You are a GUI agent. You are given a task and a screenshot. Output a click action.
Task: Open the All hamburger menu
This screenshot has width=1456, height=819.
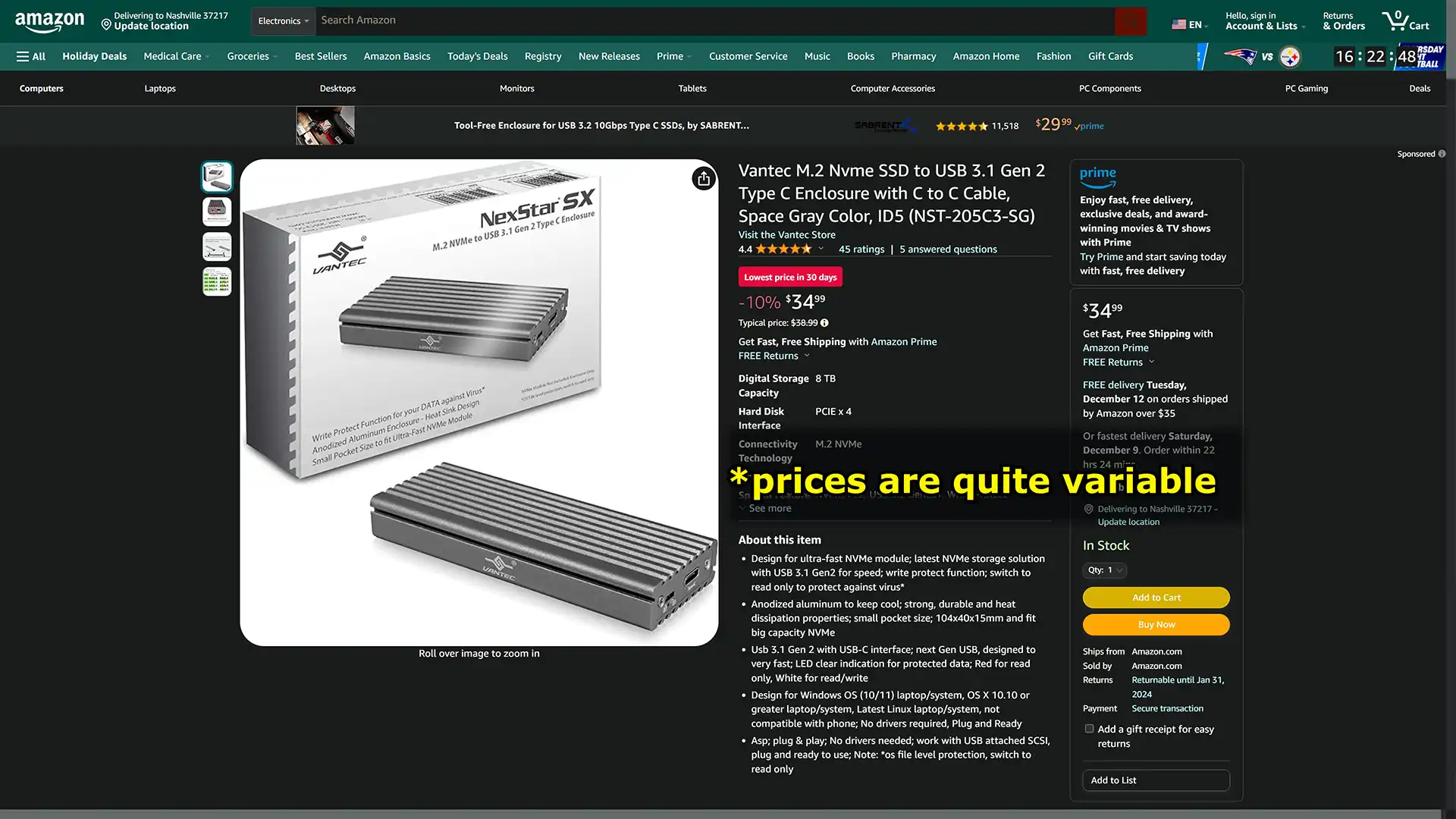pos(31,56)
